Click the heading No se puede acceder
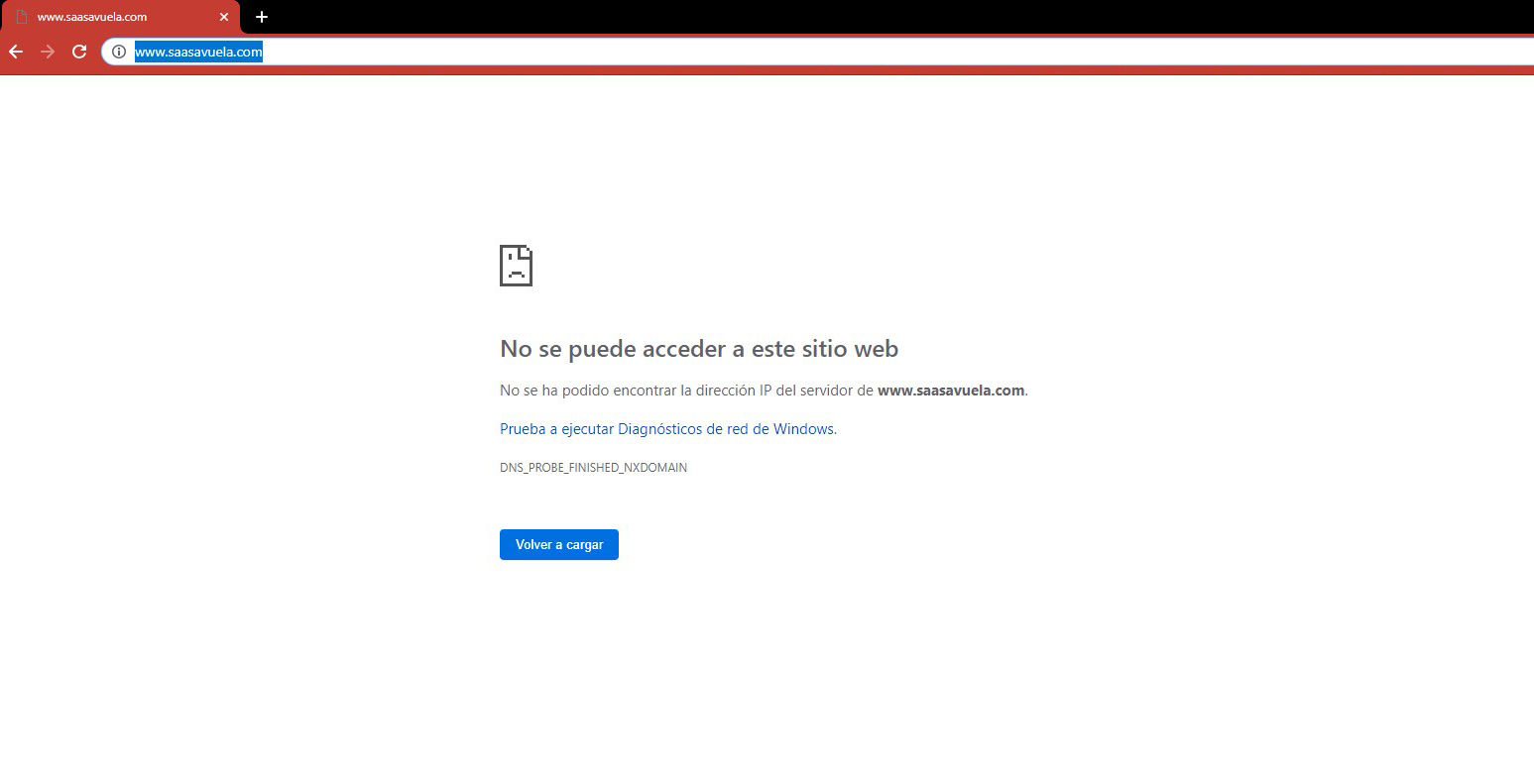This screenshot has height=784, width=1534. (x=699, y=348)
